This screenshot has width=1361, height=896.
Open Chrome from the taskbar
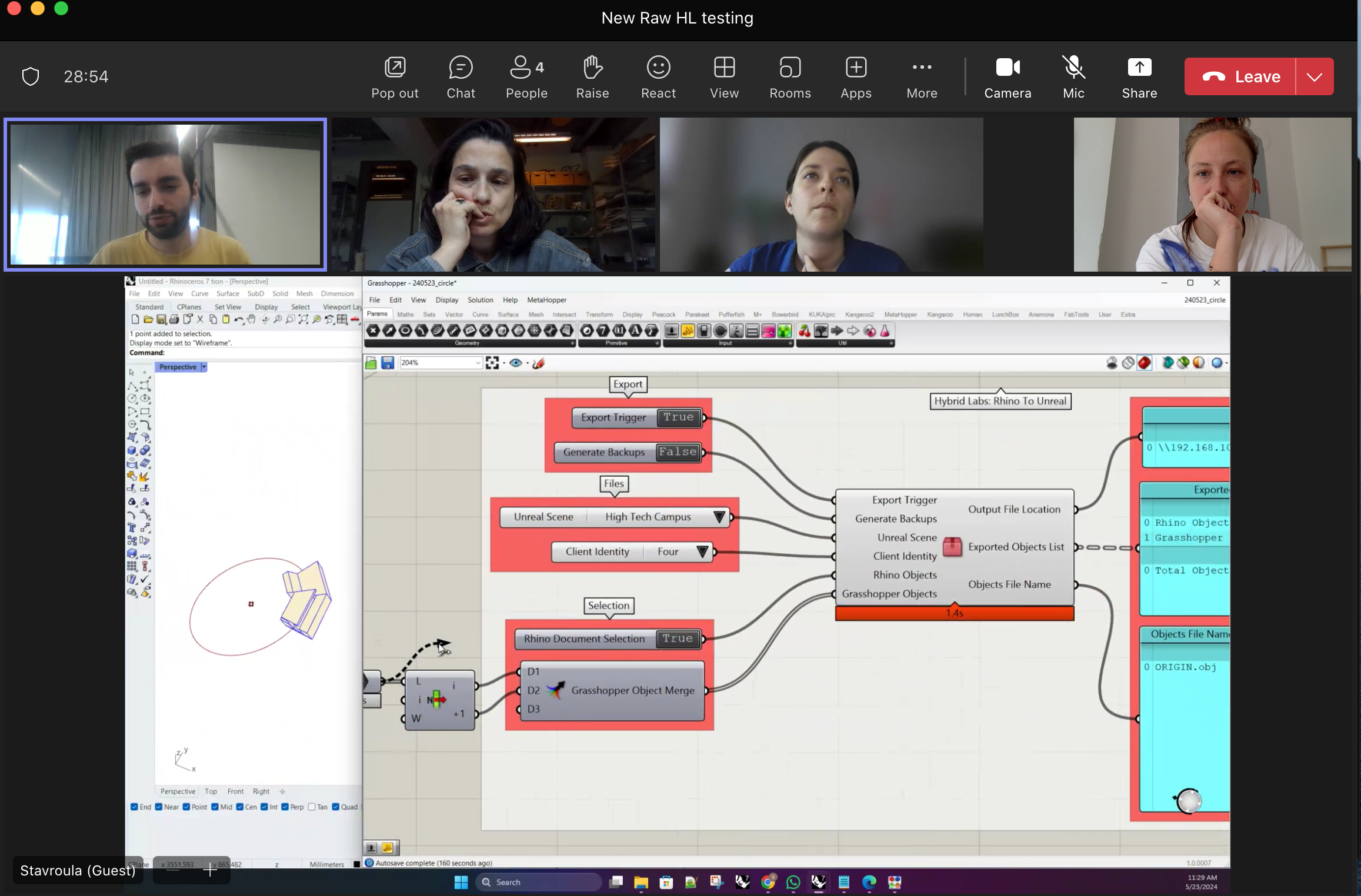pos(768,882)
